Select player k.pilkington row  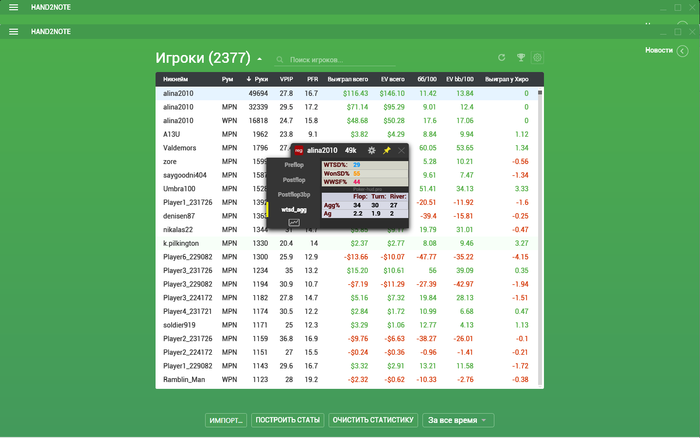click(x=346, y=243)
